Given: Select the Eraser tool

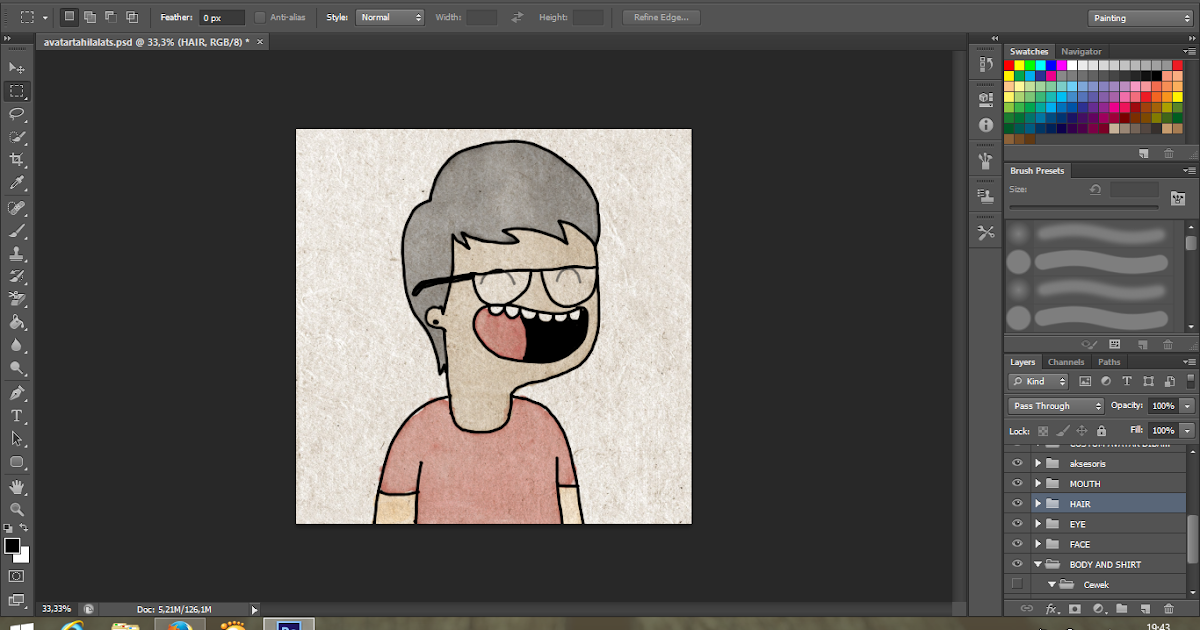Looking at the screenshot, I should (x=17, y=299).
